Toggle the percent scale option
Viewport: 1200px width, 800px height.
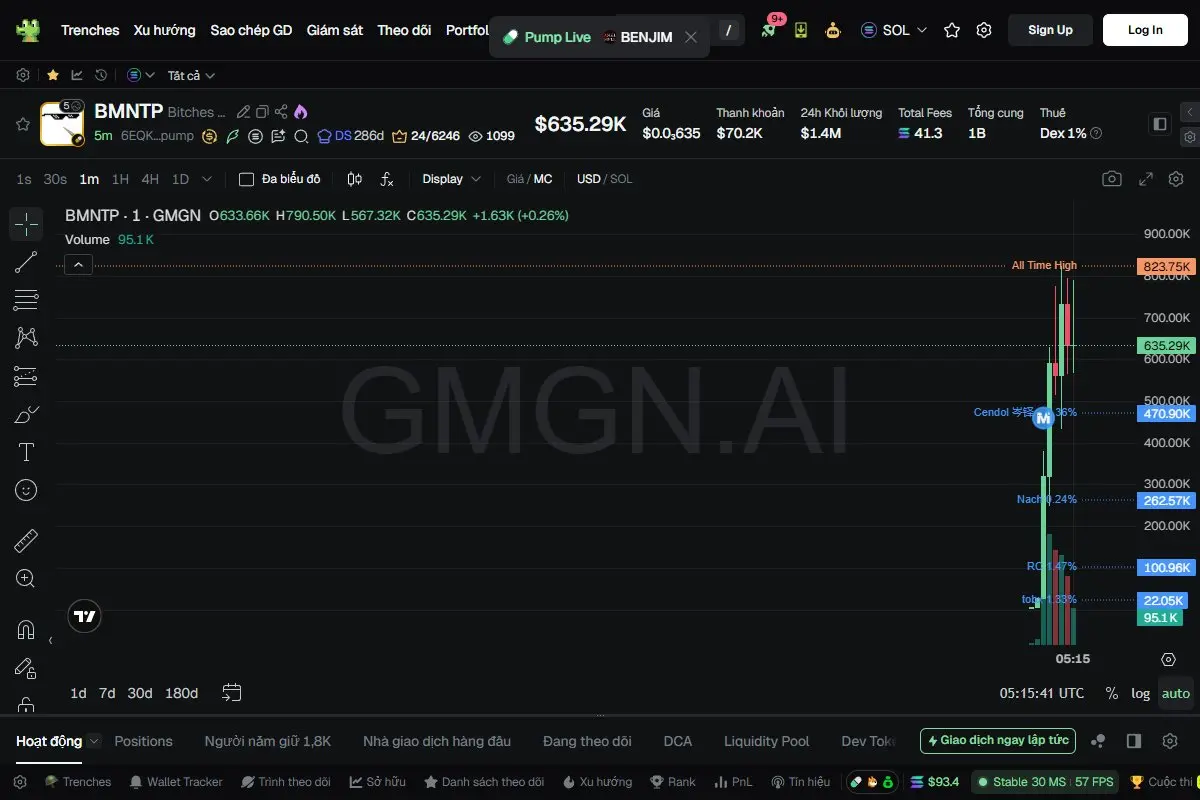(x=1111, y=693)
